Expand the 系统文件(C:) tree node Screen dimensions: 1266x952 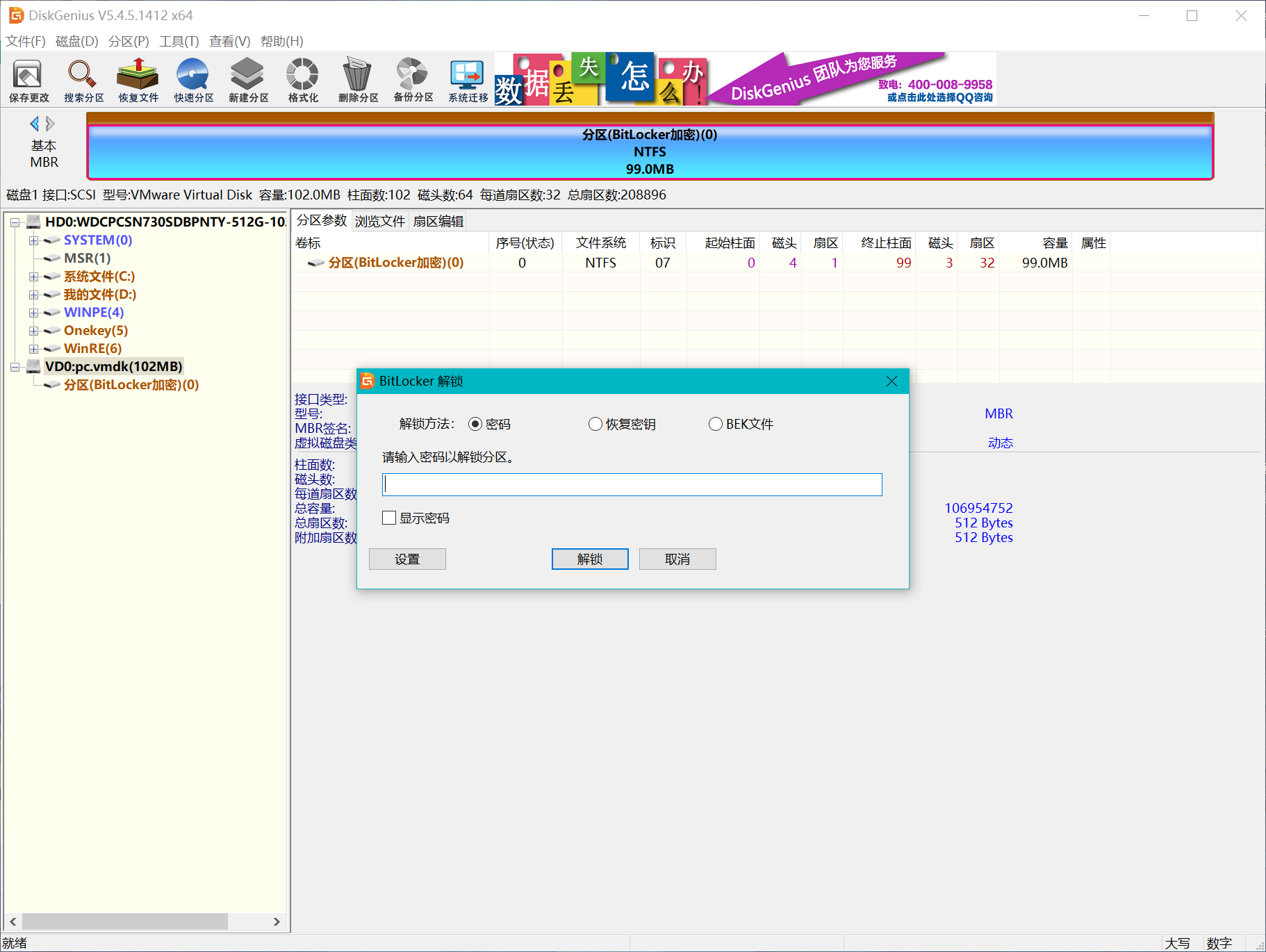point(33,277)
